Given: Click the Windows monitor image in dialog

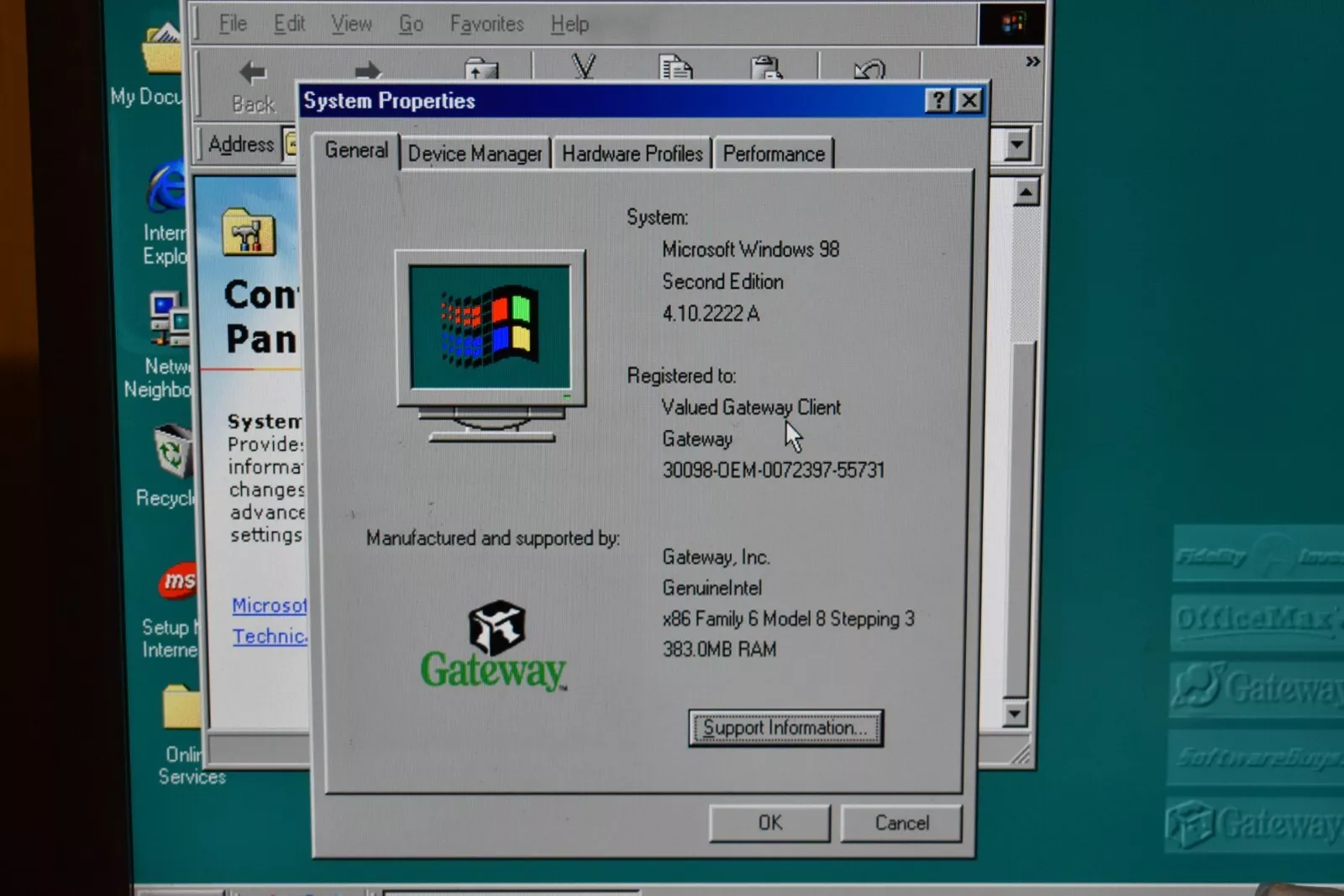Looking at the screenshot, I should coord(490,344).
